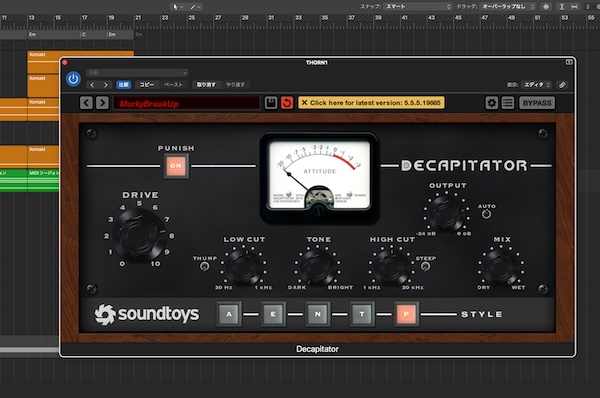This screenshot has height=398, width=600.
Task: Click bar 45 on the timeline ruler
Action: tap(458, 18)
